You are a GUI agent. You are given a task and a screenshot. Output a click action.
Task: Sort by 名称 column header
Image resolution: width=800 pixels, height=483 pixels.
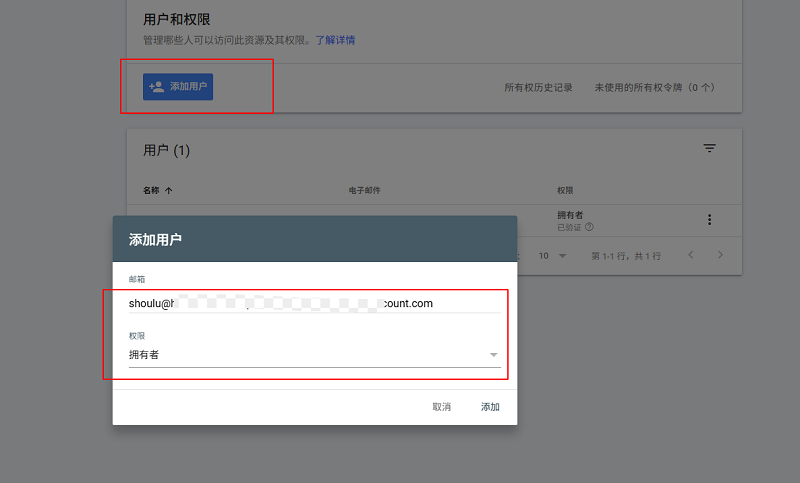click(158, 190)
